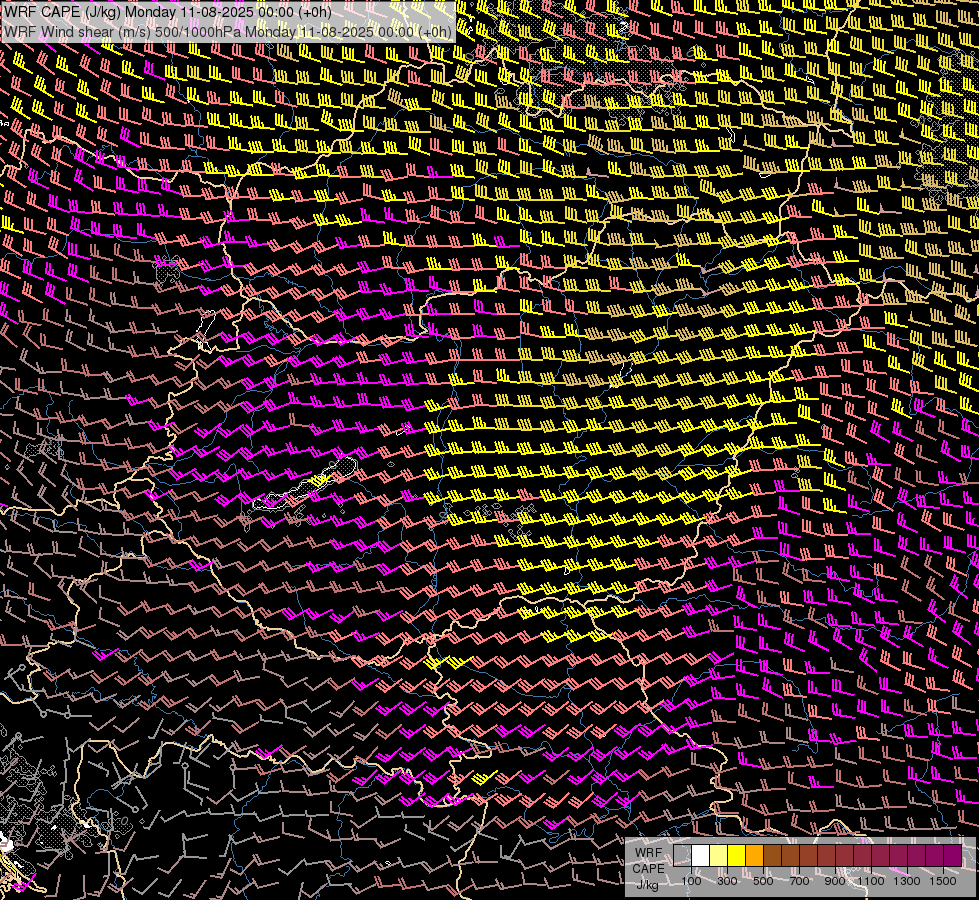Viewport: 979px width, 900px height.
Task: Click the legend label '500'
Action: pos(763,881)
